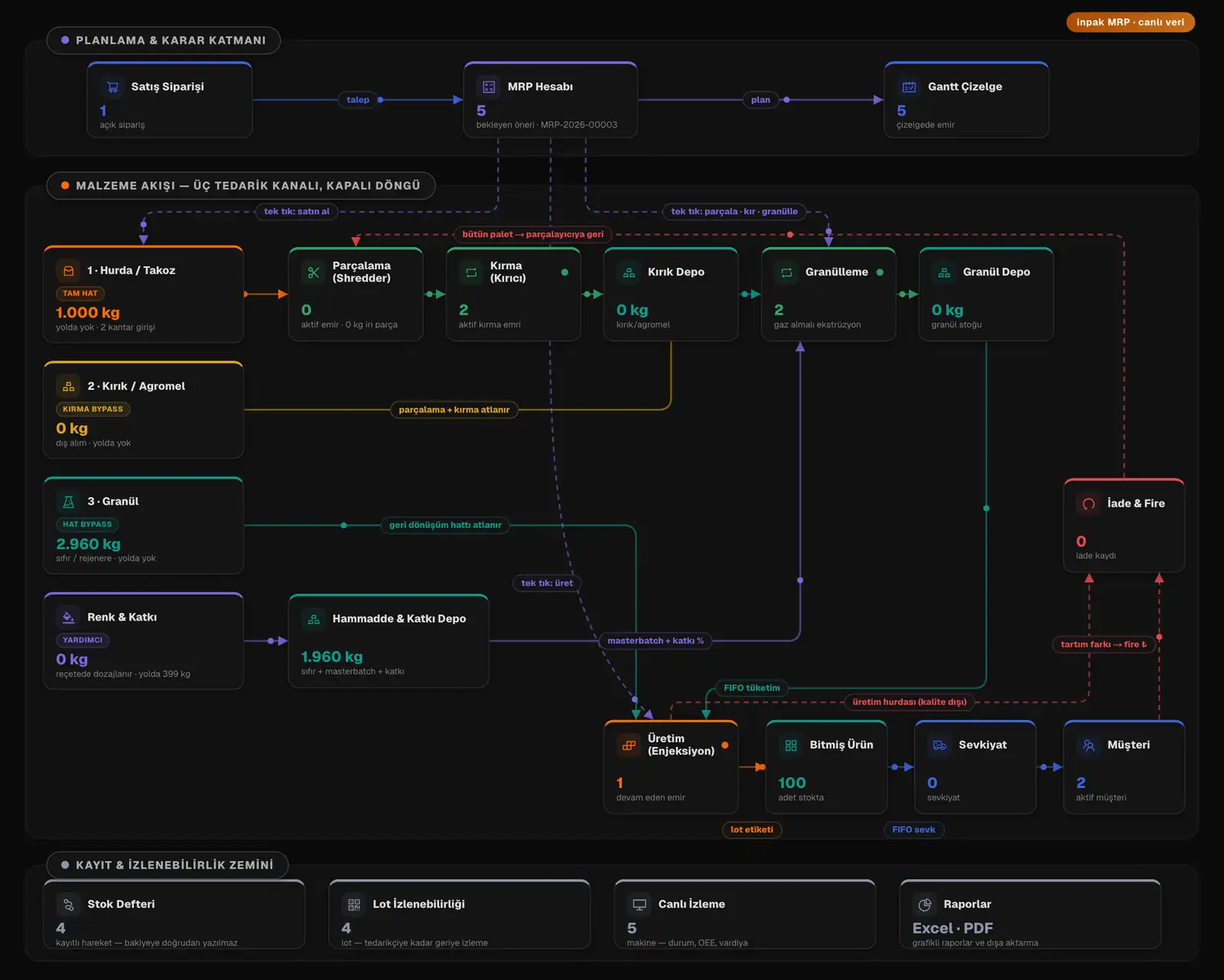
Task: Click the Stok Defteri icon
Action: (x=69, y=905)
